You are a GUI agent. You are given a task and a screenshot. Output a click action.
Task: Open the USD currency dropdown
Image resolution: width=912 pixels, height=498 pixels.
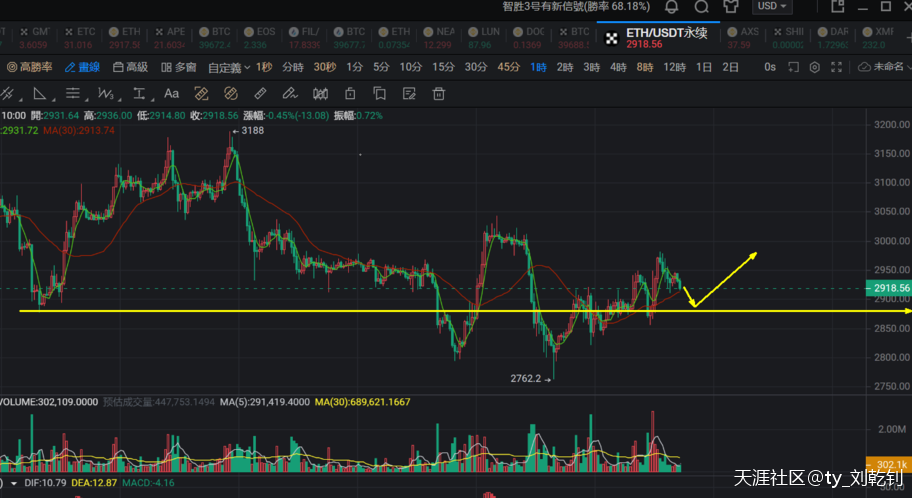(x=773, y=7)
